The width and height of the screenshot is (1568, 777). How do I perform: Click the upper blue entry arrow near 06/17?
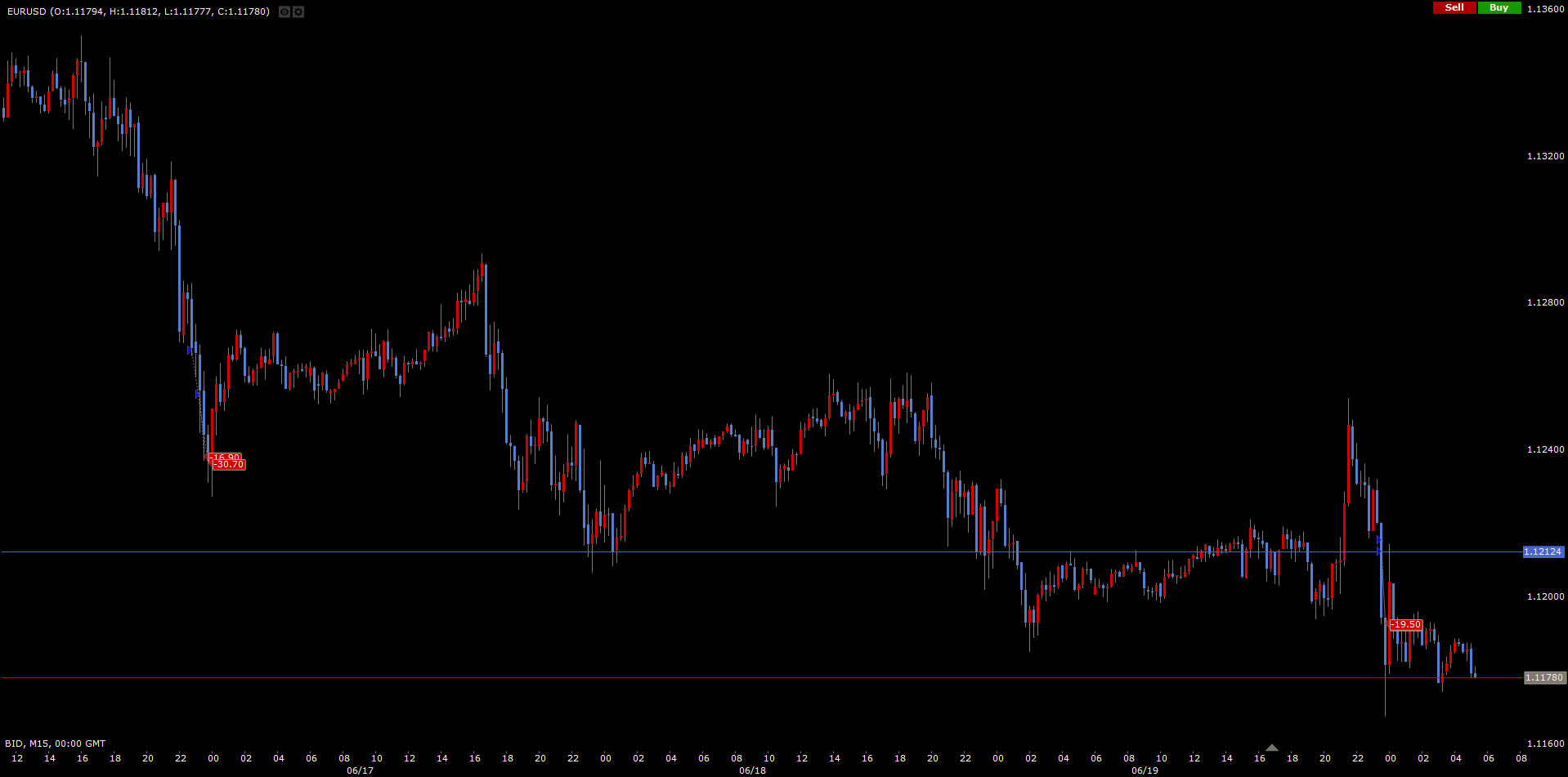click(190, 351)
